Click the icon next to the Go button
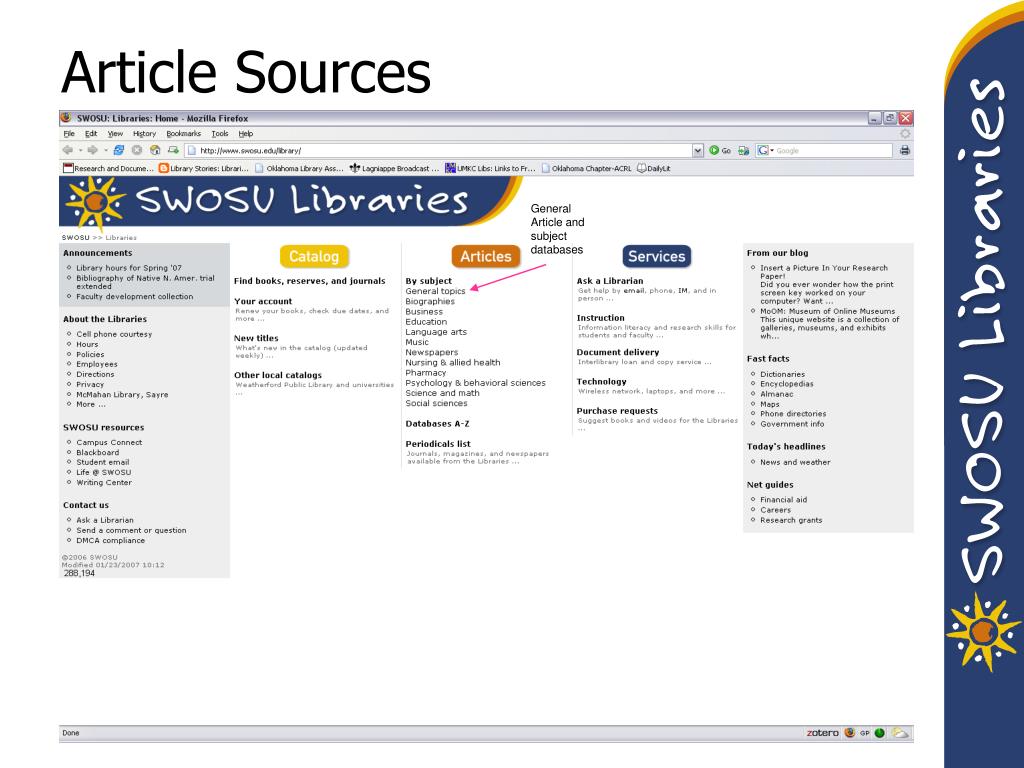 point(743,150)
